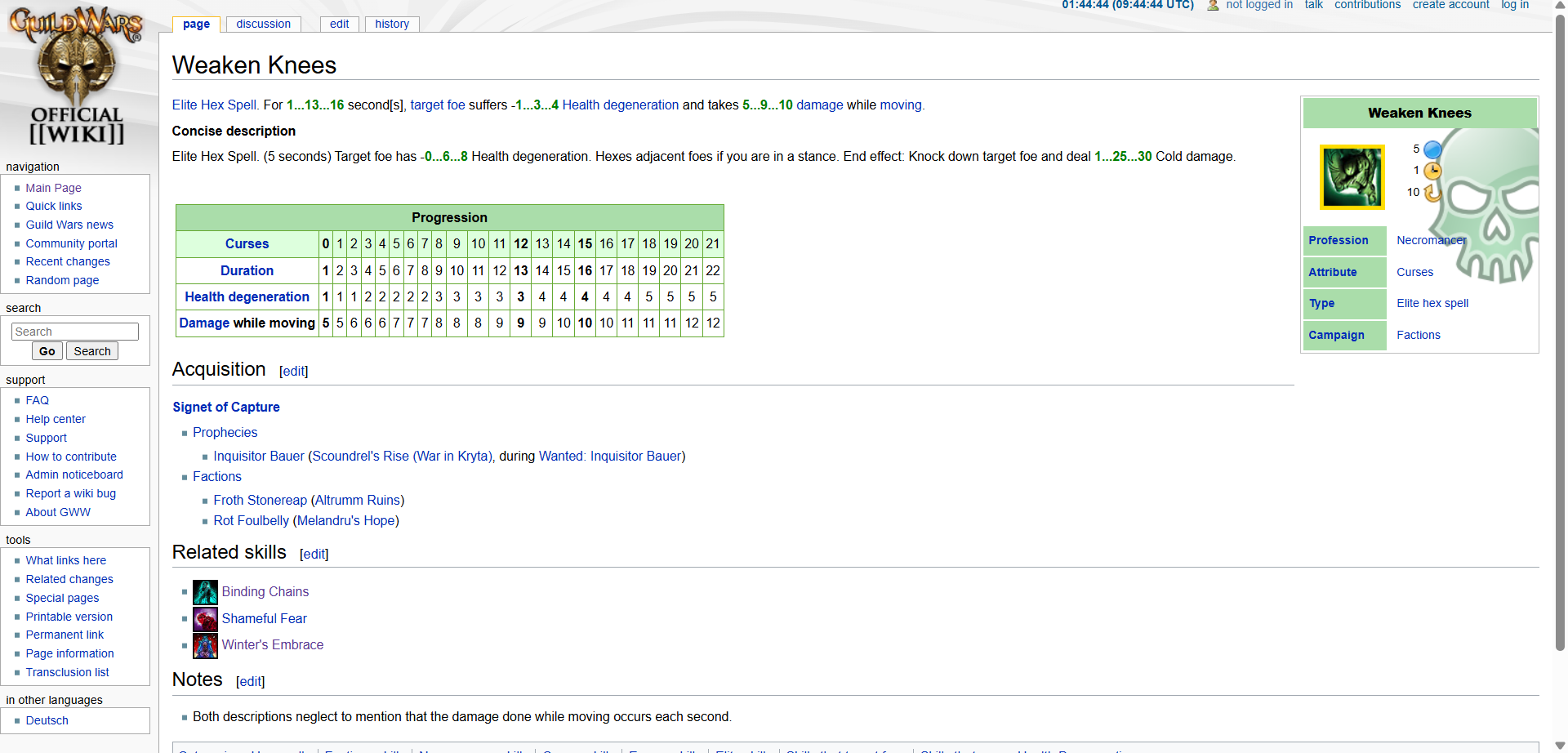1568x753 pixels.
Task: Open the Winter's Embrace skill icon
Action: 205,646
